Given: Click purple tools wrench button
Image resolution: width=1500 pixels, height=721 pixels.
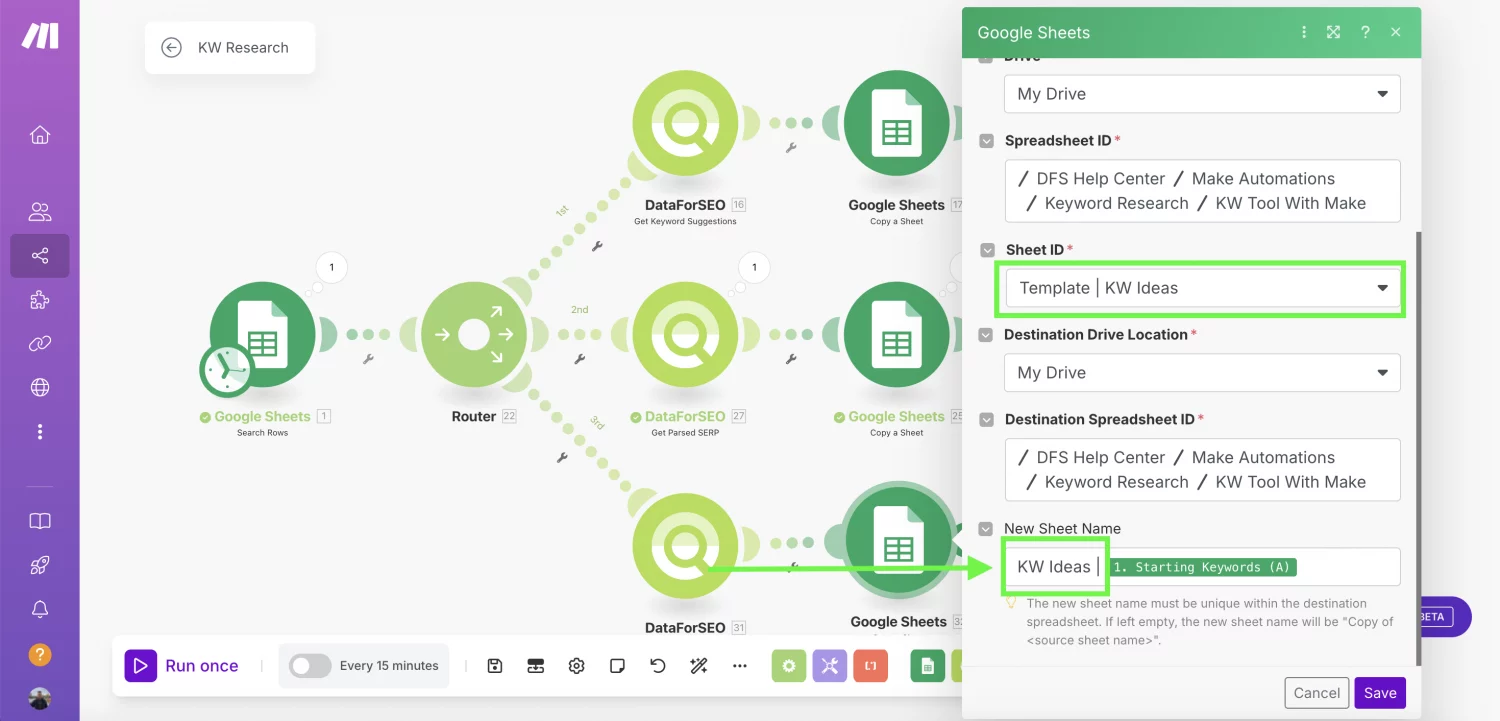Looking at the screenshot, I should pos(830,666).
